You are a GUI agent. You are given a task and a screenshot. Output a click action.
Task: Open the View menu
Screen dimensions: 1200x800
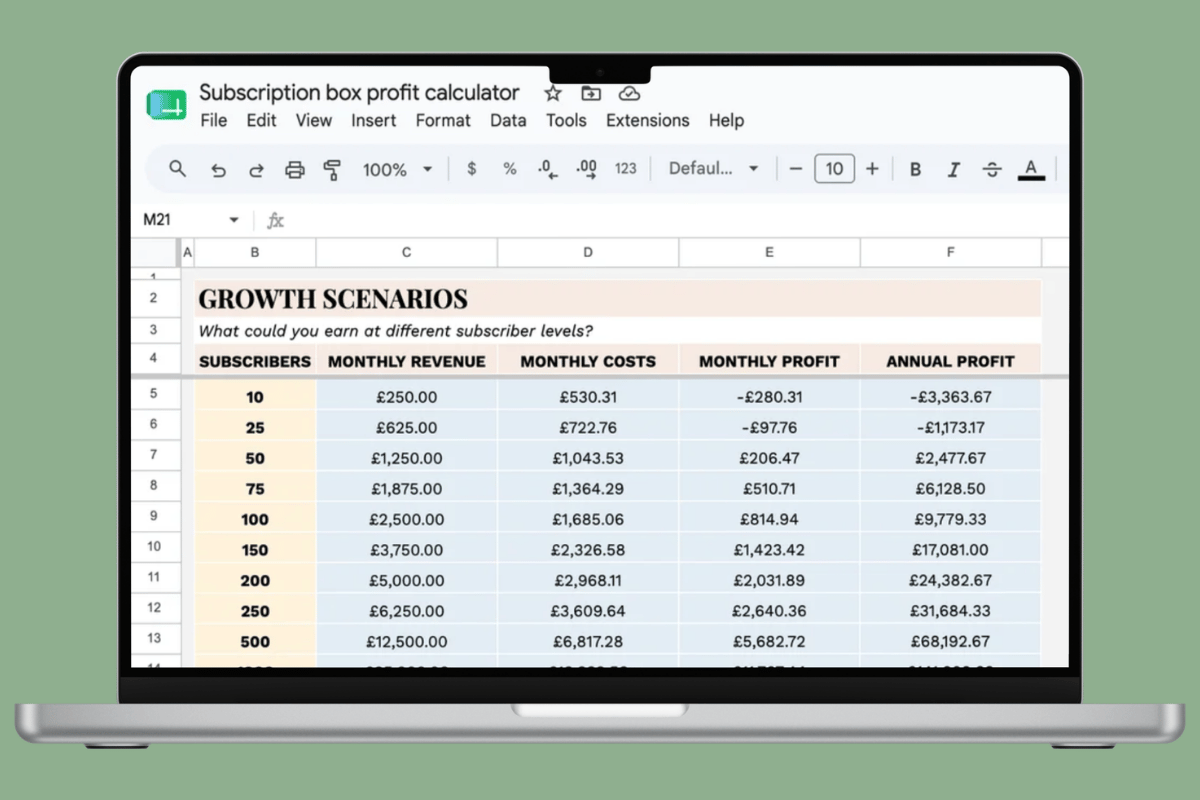pyautogui.click(x=314, y=120)
